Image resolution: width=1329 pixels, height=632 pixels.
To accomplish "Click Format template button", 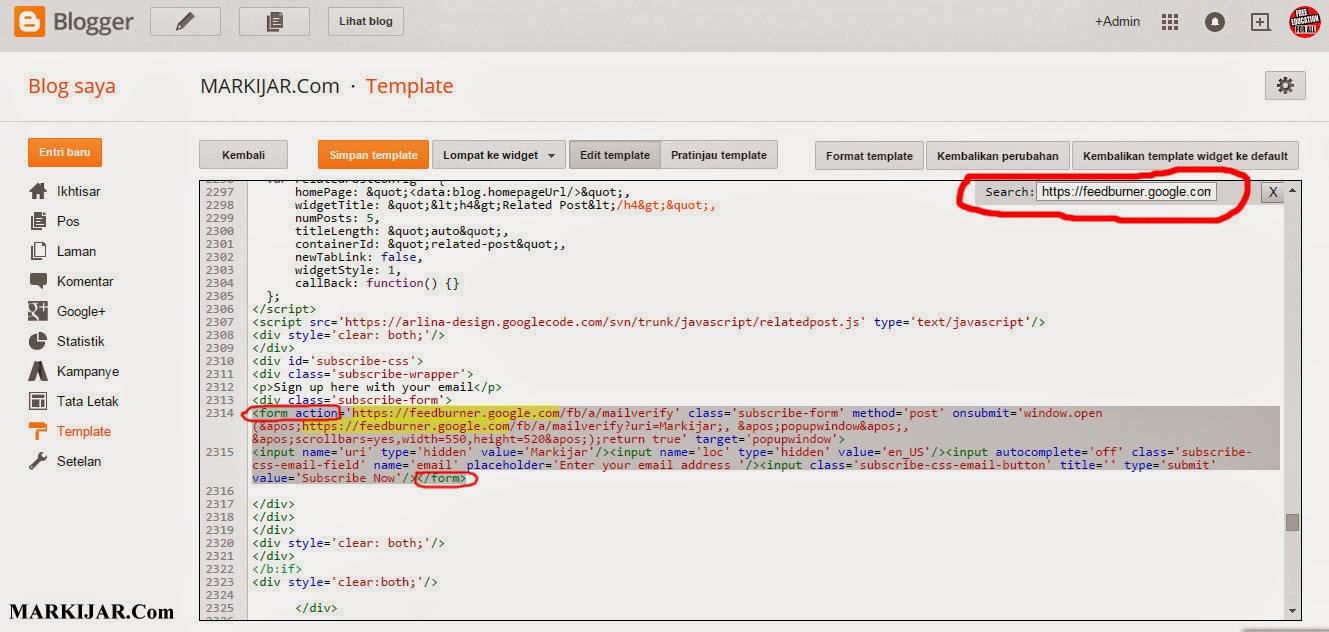I will (869, 155).
